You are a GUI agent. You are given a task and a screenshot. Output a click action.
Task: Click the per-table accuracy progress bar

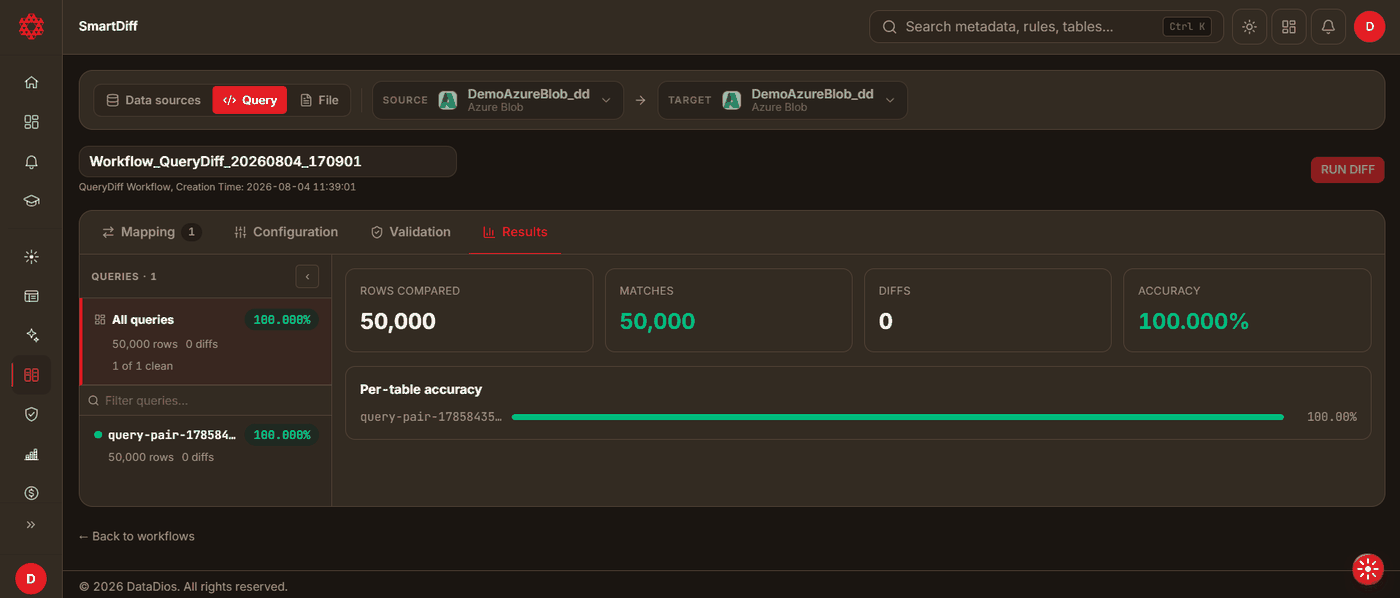897,417
